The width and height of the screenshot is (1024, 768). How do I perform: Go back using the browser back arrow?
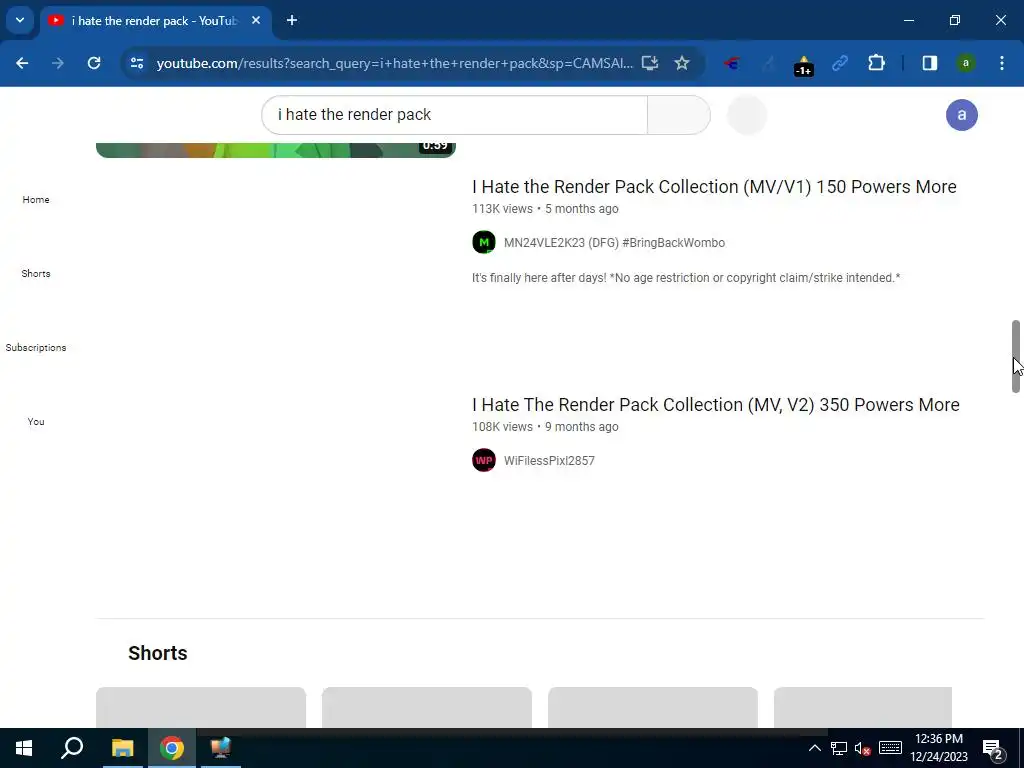click(x=22, y=63)
